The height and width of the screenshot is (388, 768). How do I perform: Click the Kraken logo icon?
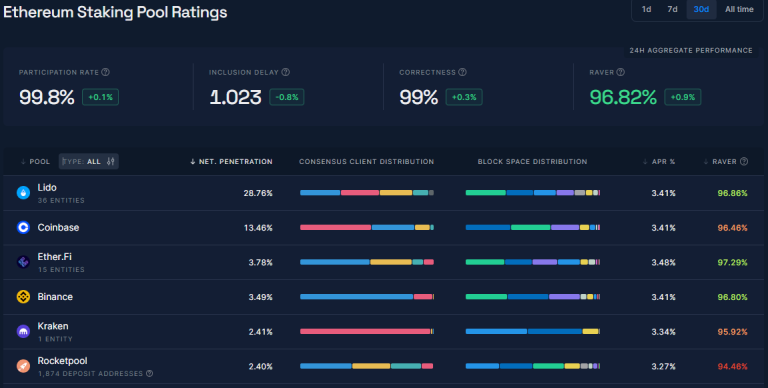tap(23, 332)
